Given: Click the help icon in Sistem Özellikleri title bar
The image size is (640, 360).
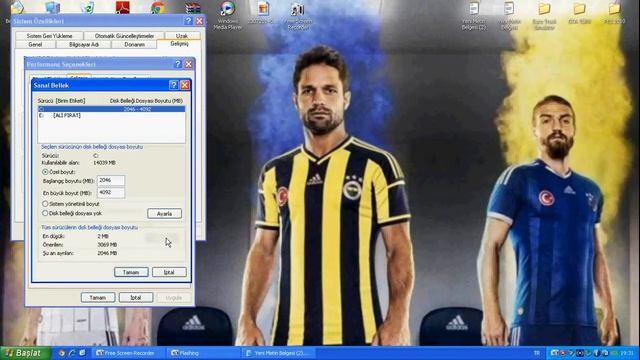Looking at the screenshot, I should (x=188, y=21).
